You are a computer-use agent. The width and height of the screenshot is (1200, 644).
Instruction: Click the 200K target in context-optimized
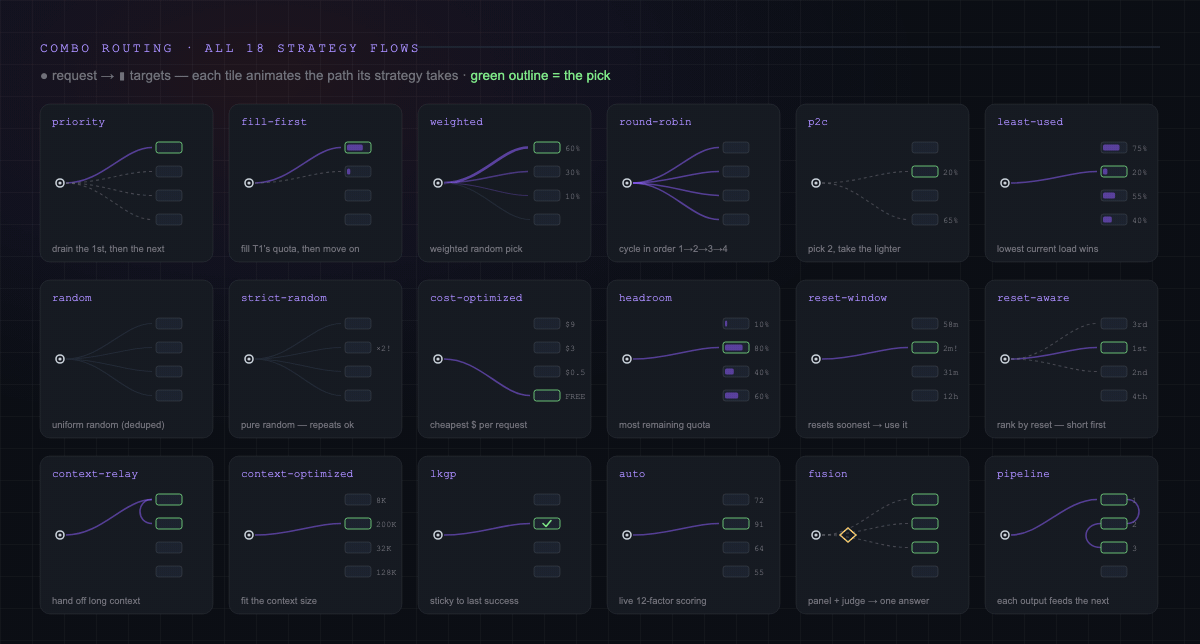click(358, 523)
